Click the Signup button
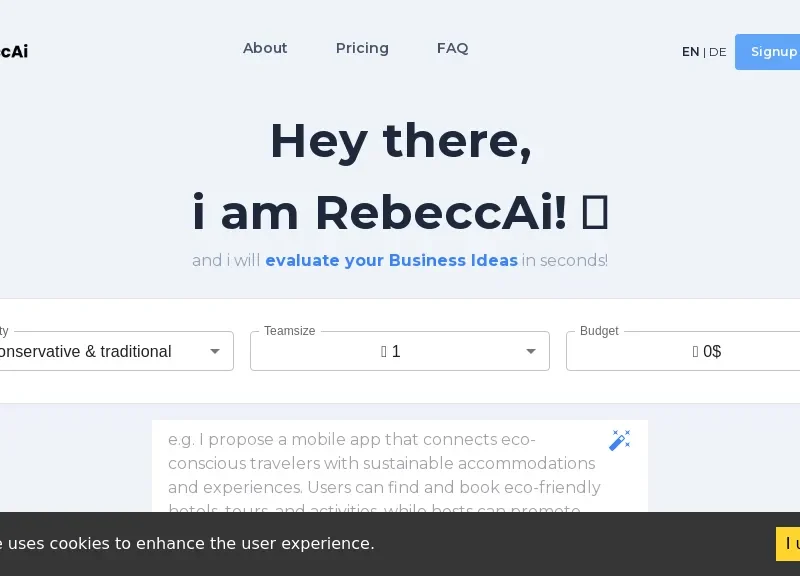This screenshot has width=800, height=576. pos(773,51)
